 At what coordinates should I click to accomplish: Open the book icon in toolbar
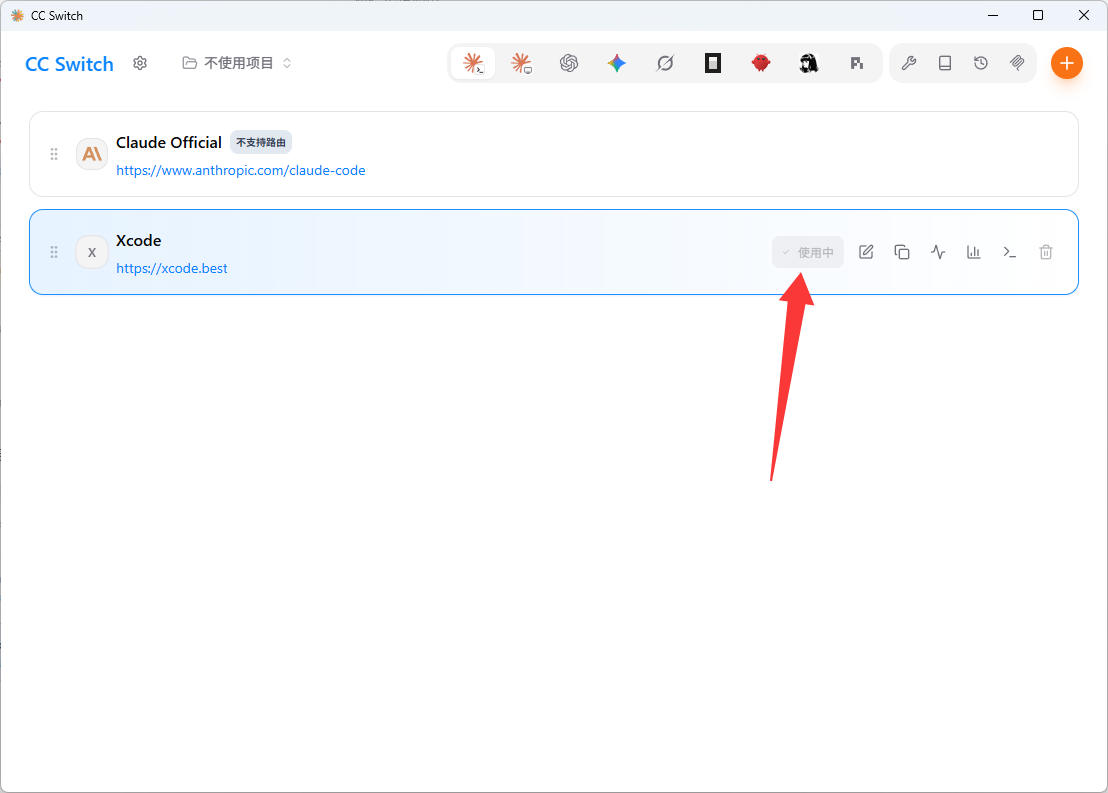[x=945, y=64]
